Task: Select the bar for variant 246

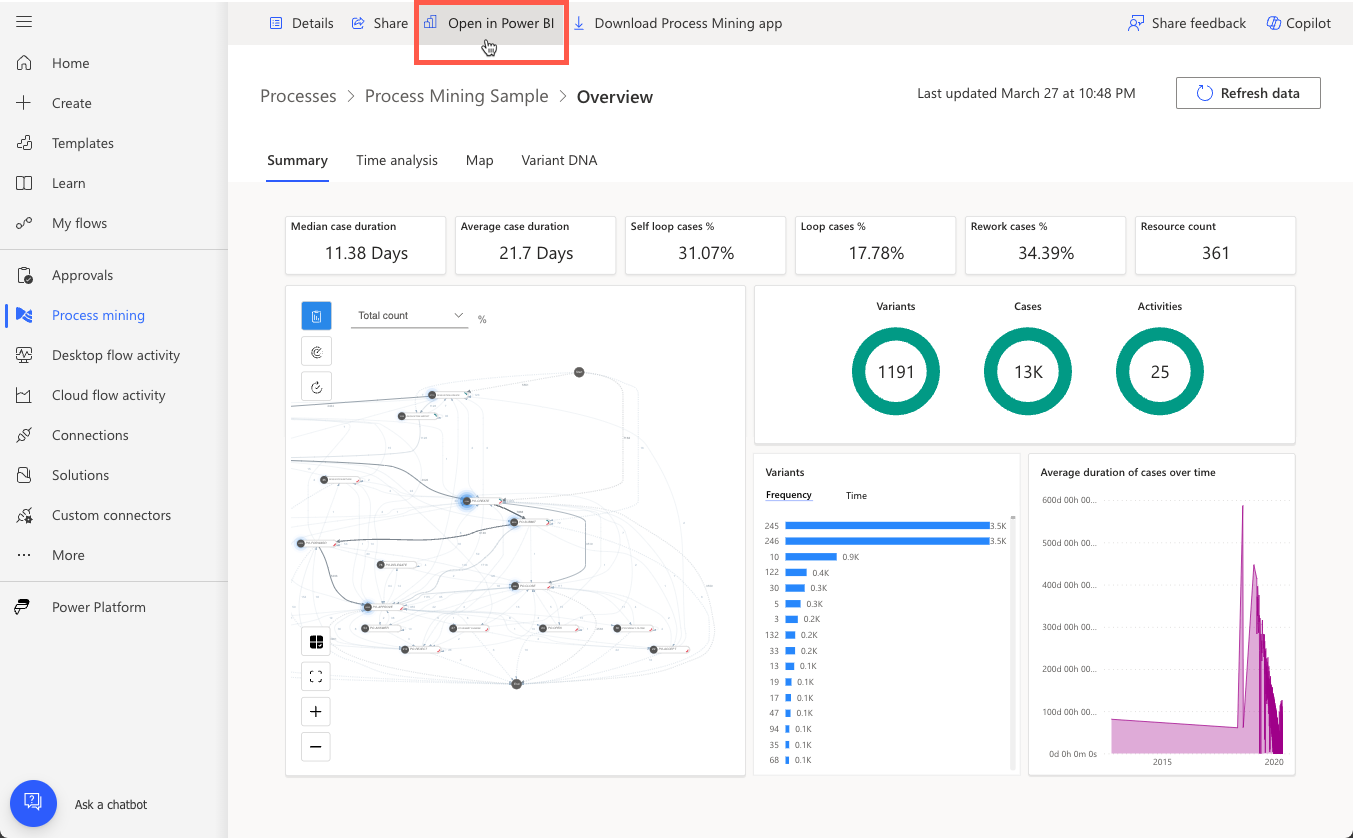Action: 887,541
